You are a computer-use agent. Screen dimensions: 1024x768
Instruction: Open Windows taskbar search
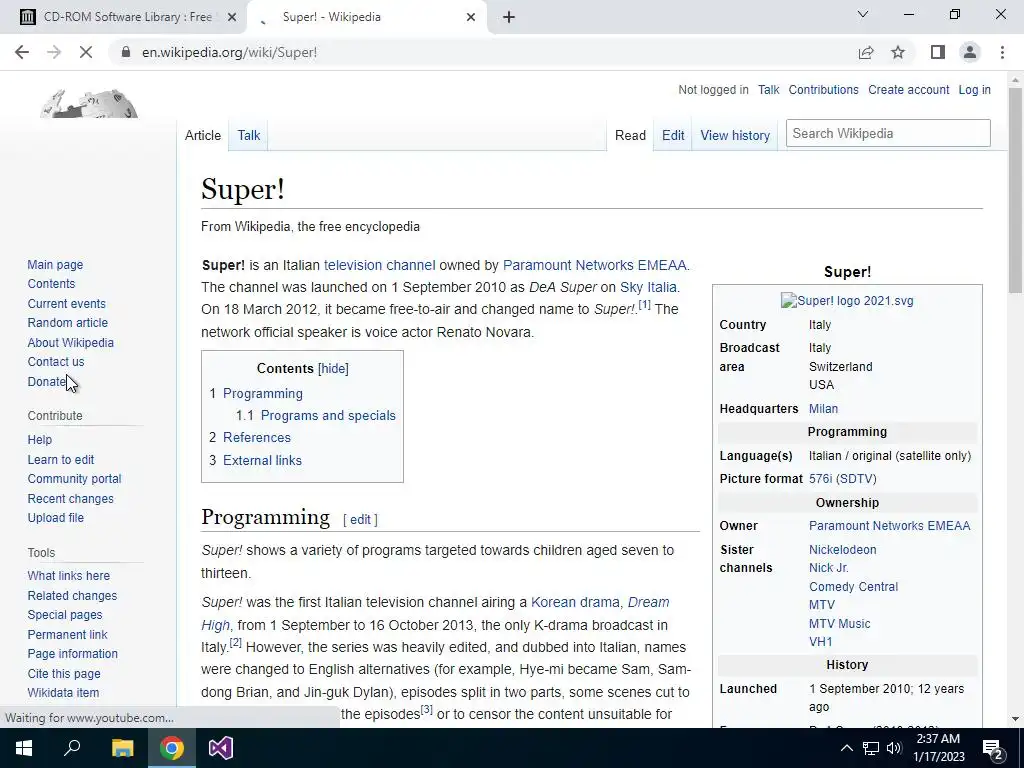[x=72, y=748]
